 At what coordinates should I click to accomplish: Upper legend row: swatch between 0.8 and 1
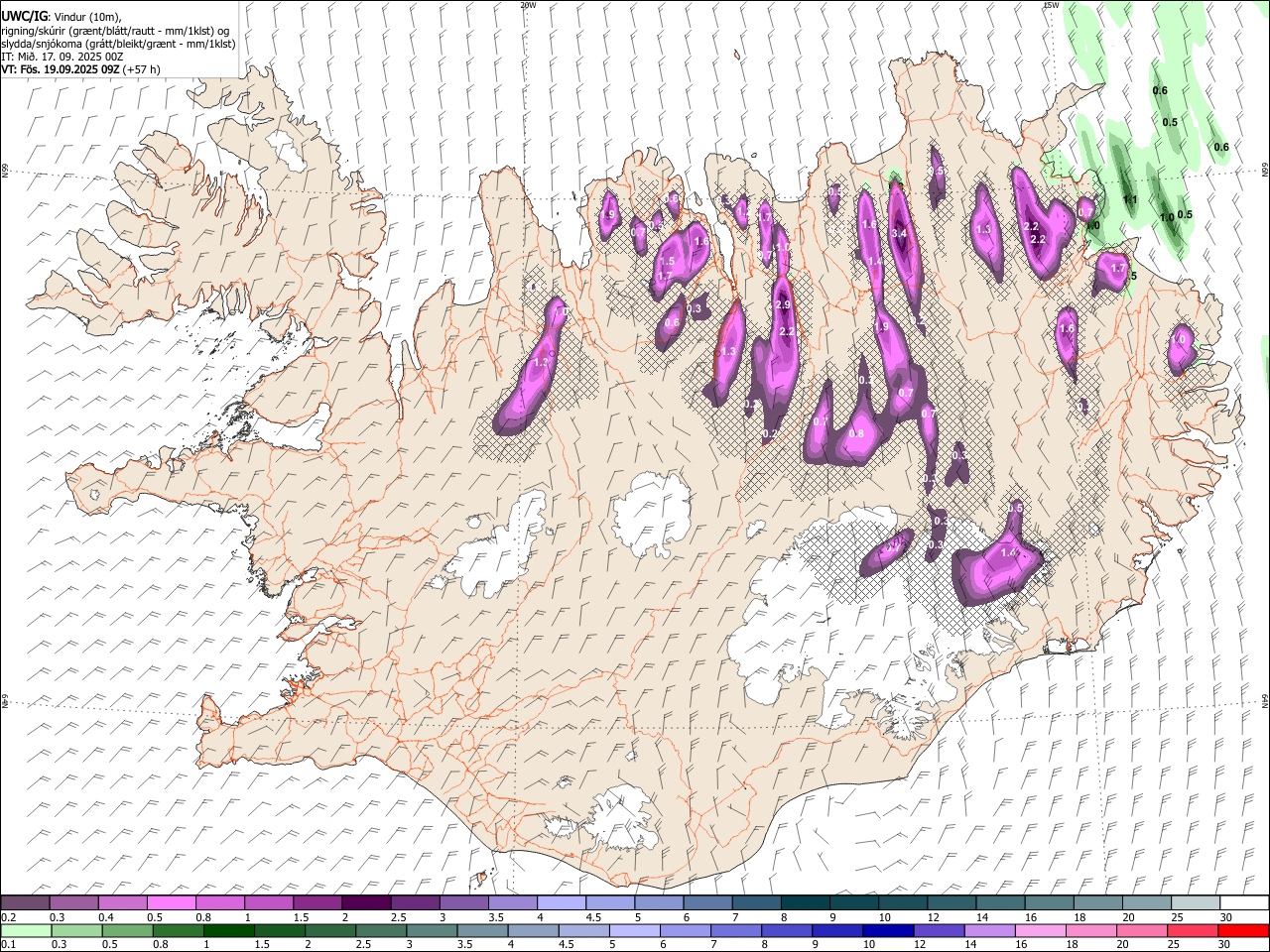pos(219,902)
